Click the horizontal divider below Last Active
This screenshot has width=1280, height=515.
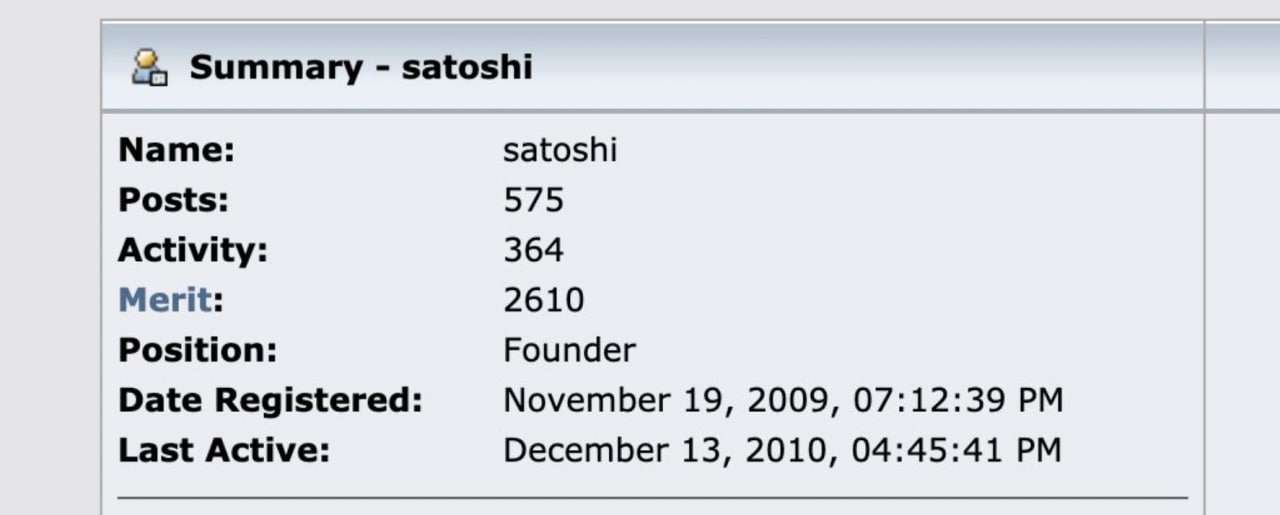[652, 497]
